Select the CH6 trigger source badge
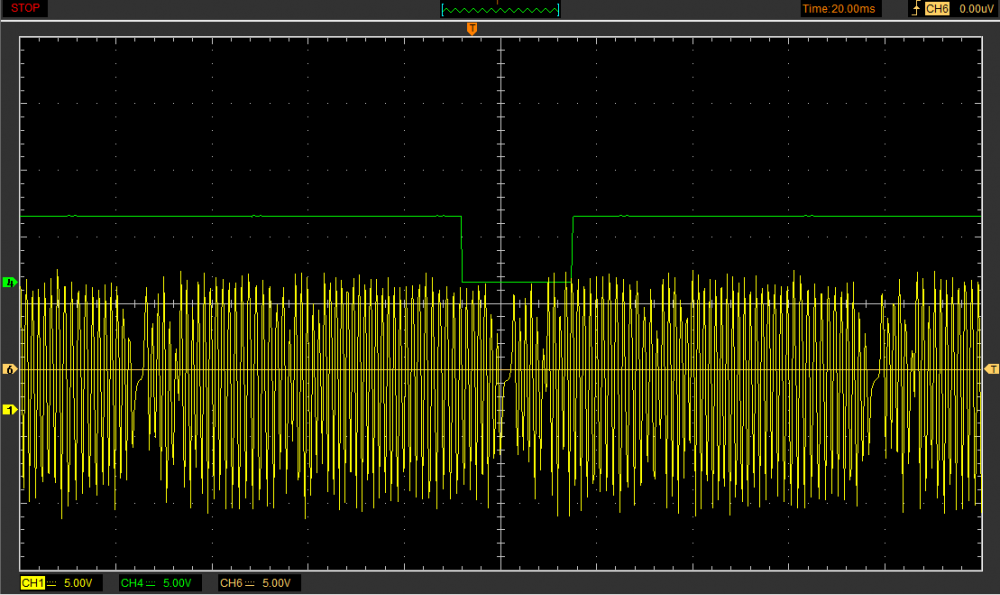This screenshot has height=595, width=1000. [937, 9]
